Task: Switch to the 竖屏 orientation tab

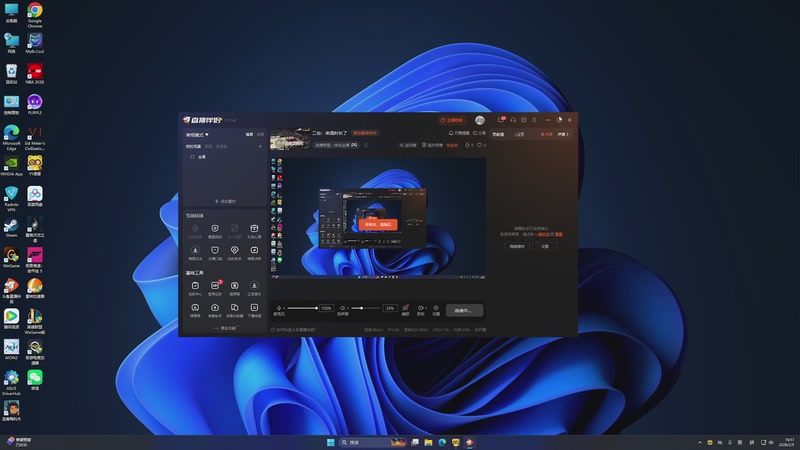Action: pyautogui.click(x=260, y=135)
